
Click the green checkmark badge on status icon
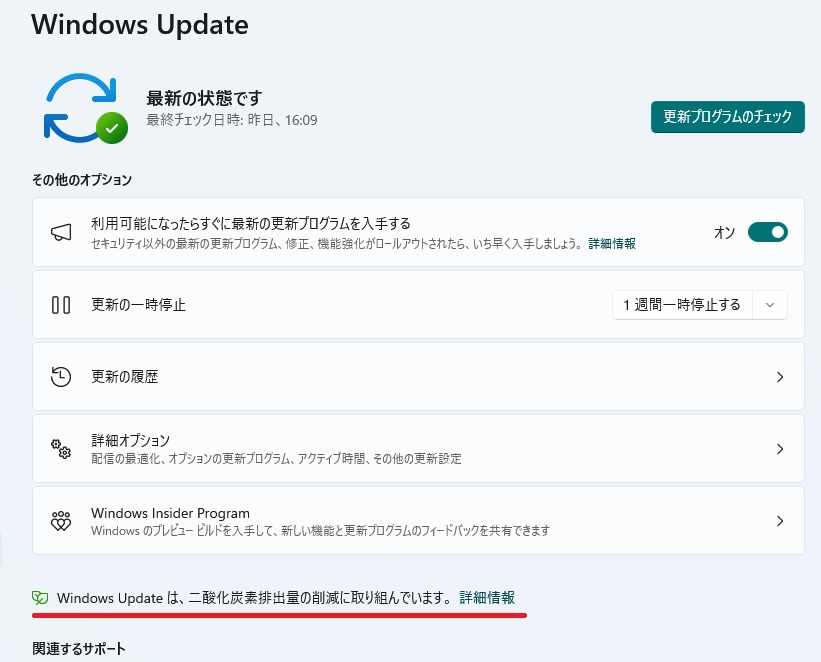(112, 128)
